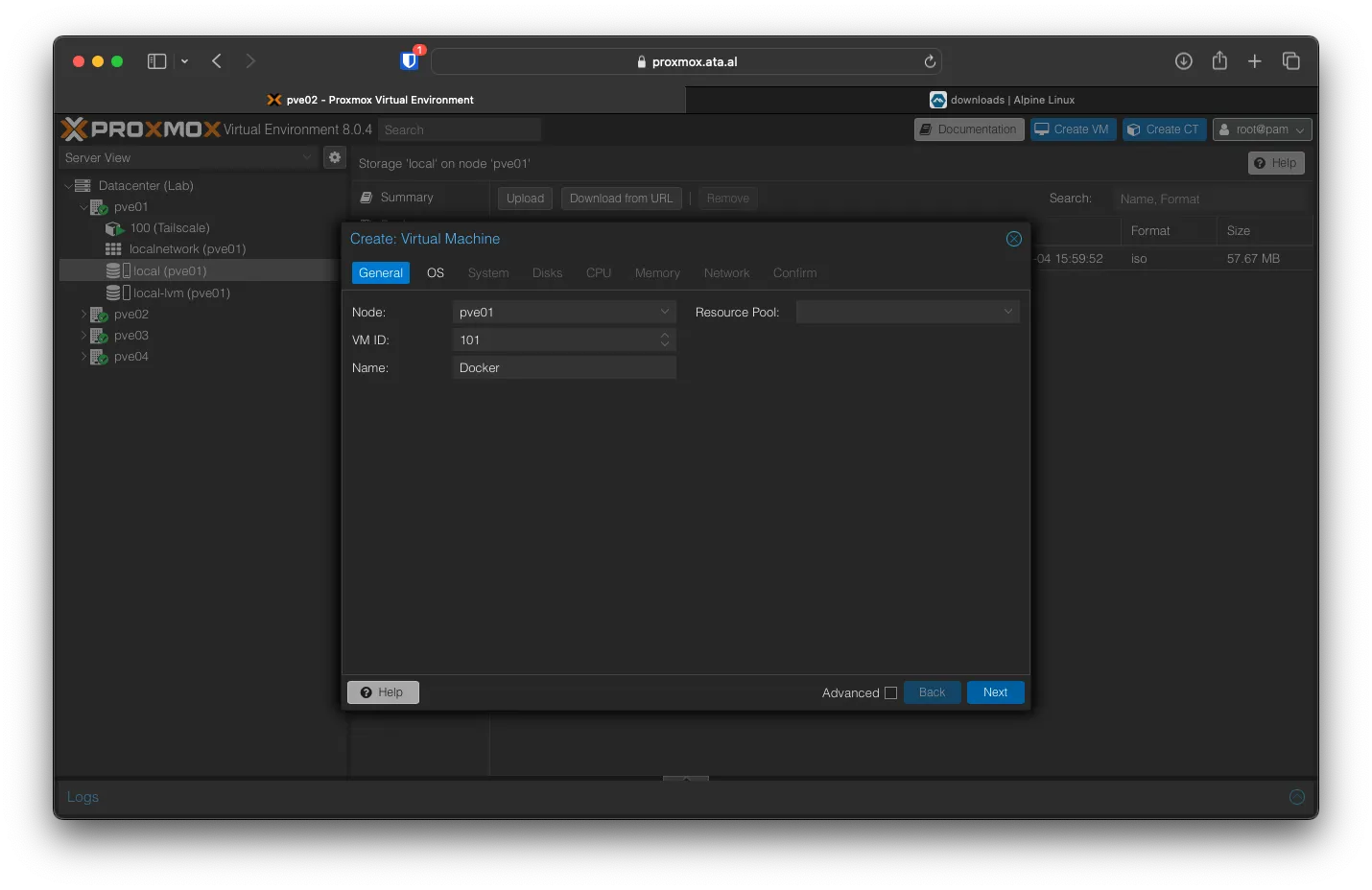Expand the pve02 tree node

click(x=83, y=315)
